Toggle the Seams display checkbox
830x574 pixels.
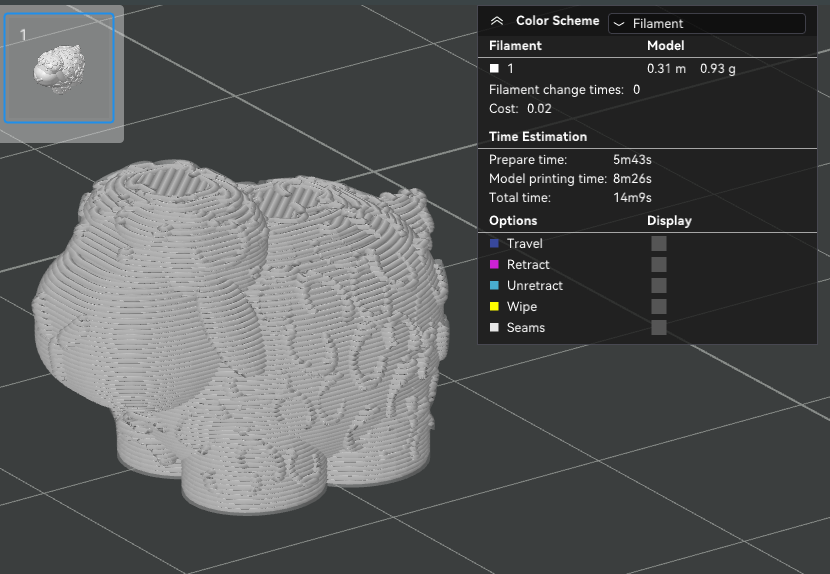(658, 327)
